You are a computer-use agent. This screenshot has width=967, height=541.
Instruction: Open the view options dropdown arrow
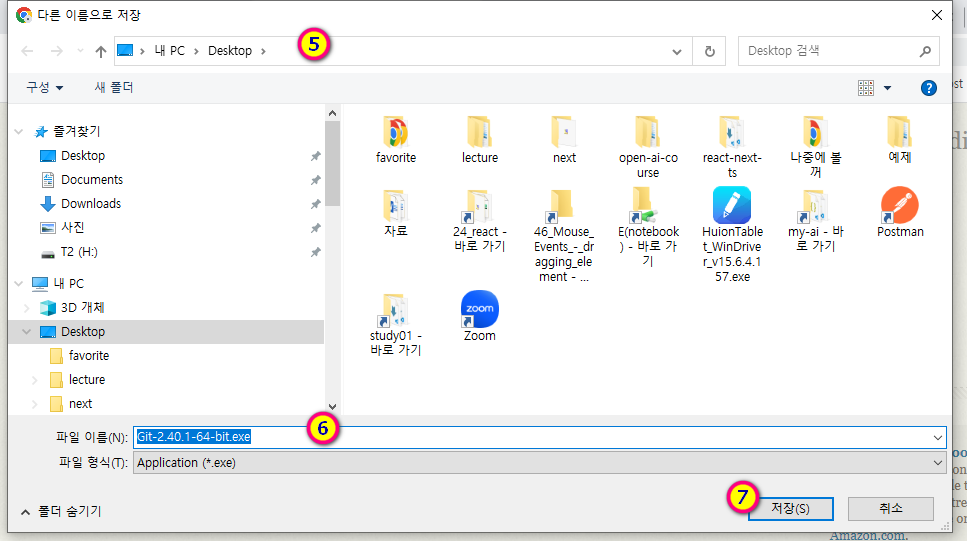tap(887, 88)
